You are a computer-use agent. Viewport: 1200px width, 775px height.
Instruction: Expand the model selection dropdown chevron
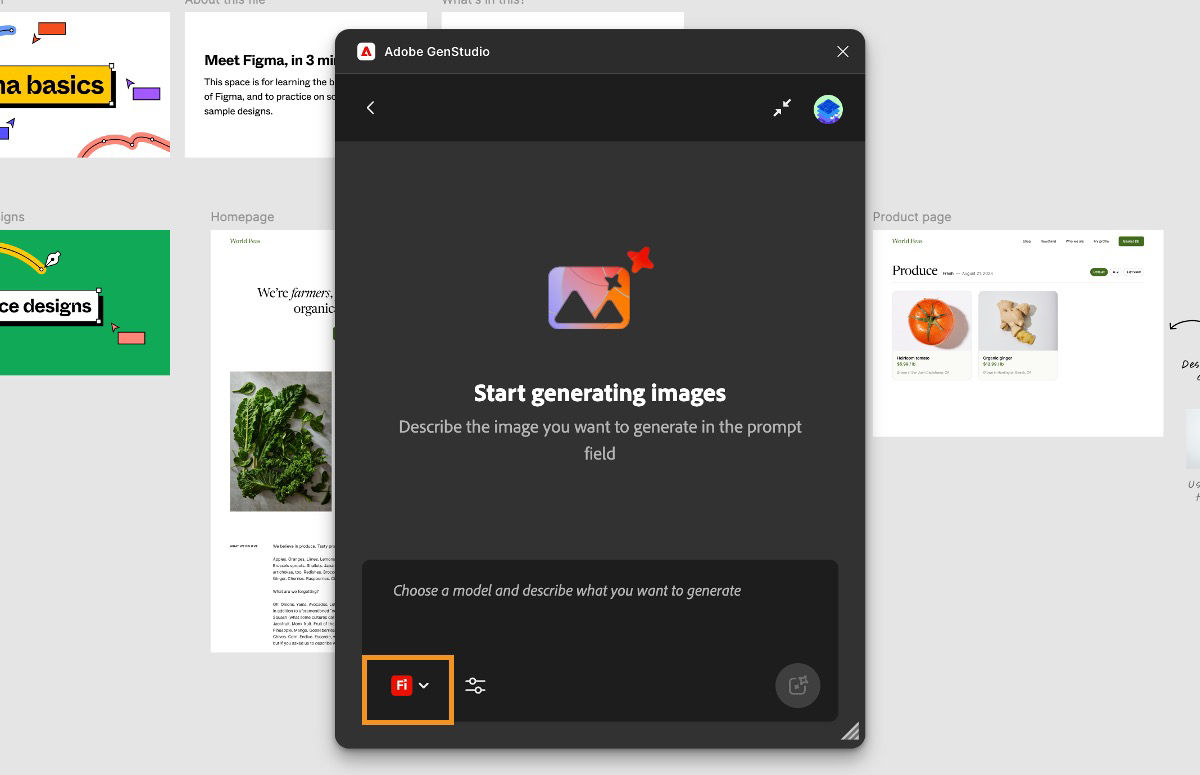coord(424,685)
